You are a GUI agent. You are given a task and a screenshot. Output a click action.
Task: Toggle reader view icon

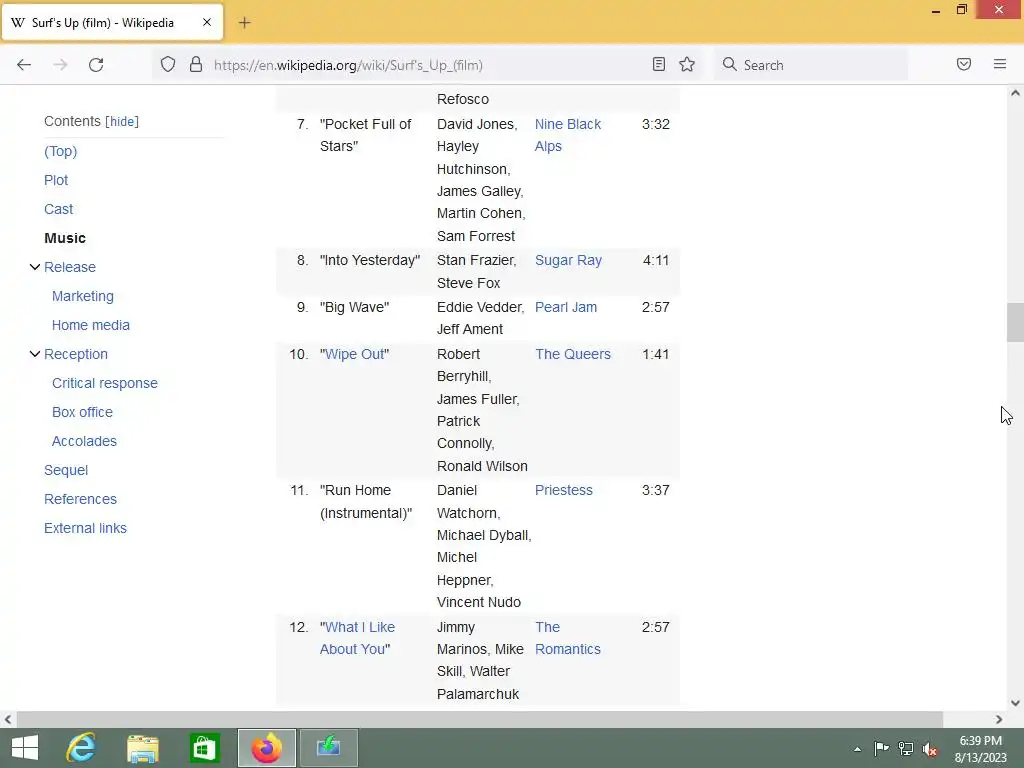coord(659,65)
